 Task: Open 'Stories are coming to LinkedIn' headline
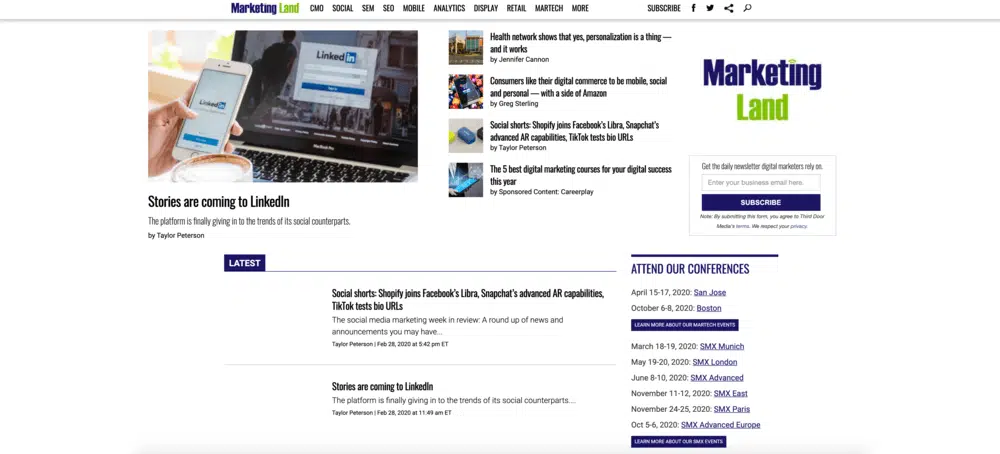pyautogui.click(x=219, y=202)
